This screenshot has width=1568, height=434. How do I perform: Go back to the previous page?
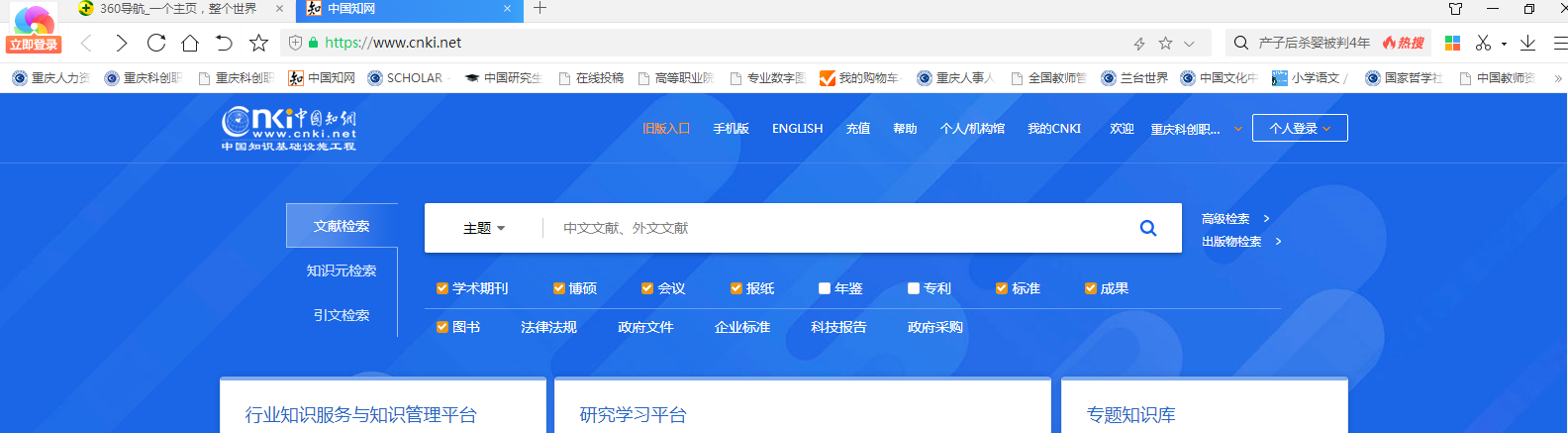pos(86,43)
